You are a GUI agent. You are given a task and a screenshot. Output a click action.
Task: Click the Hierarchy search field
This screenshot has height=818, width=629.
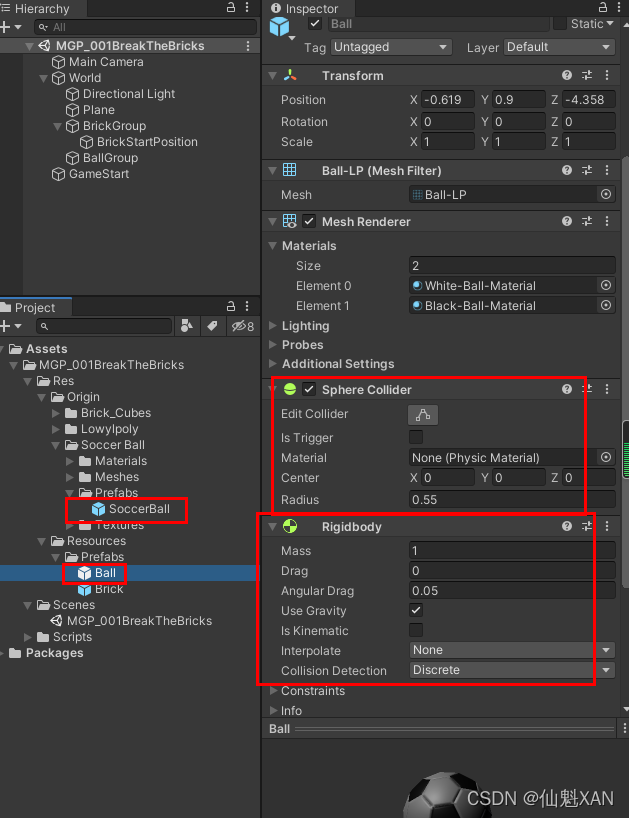146,27
